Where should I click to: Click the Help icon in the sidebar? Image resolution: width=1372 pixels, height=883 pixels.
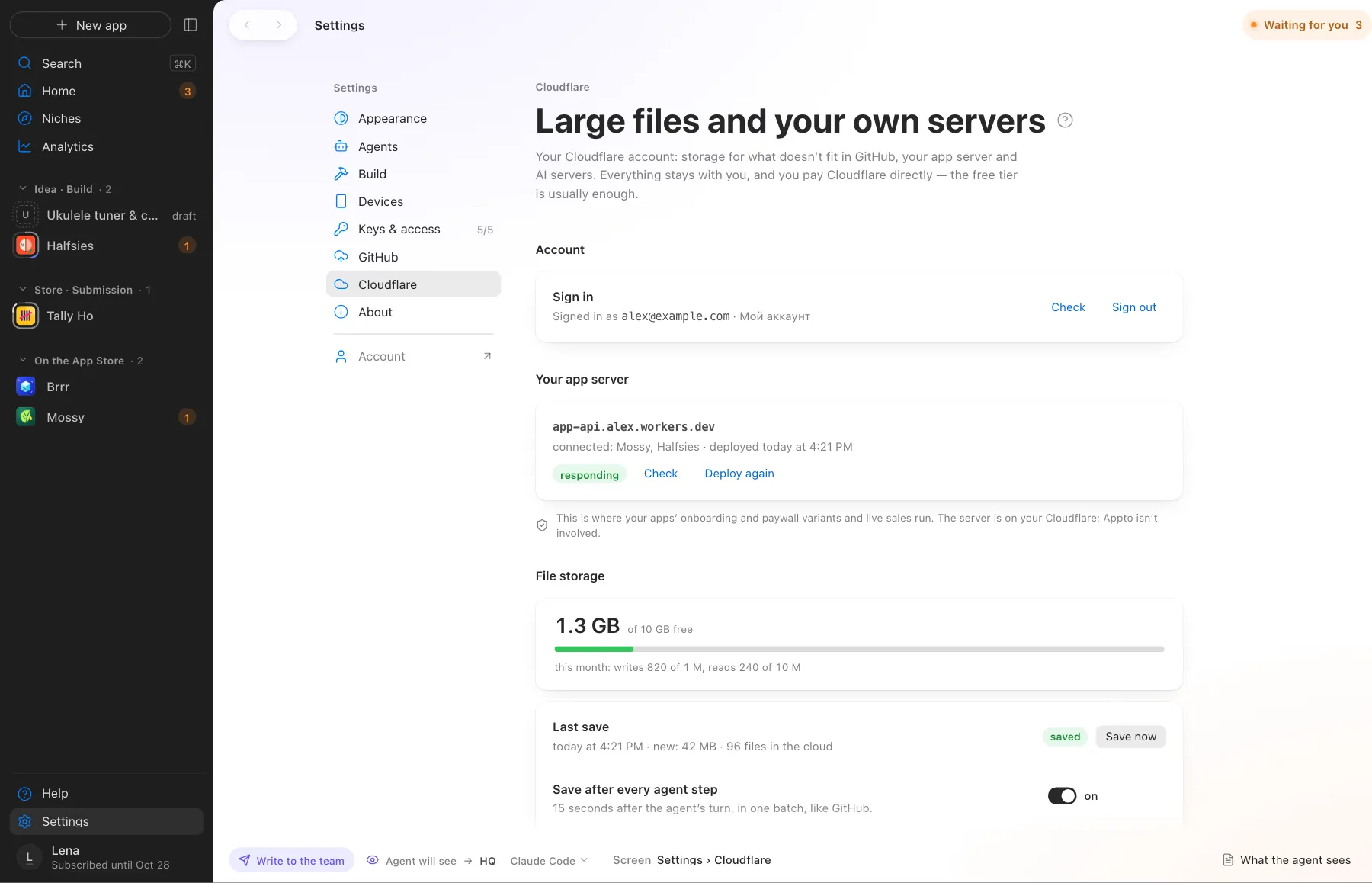point(25,794)
